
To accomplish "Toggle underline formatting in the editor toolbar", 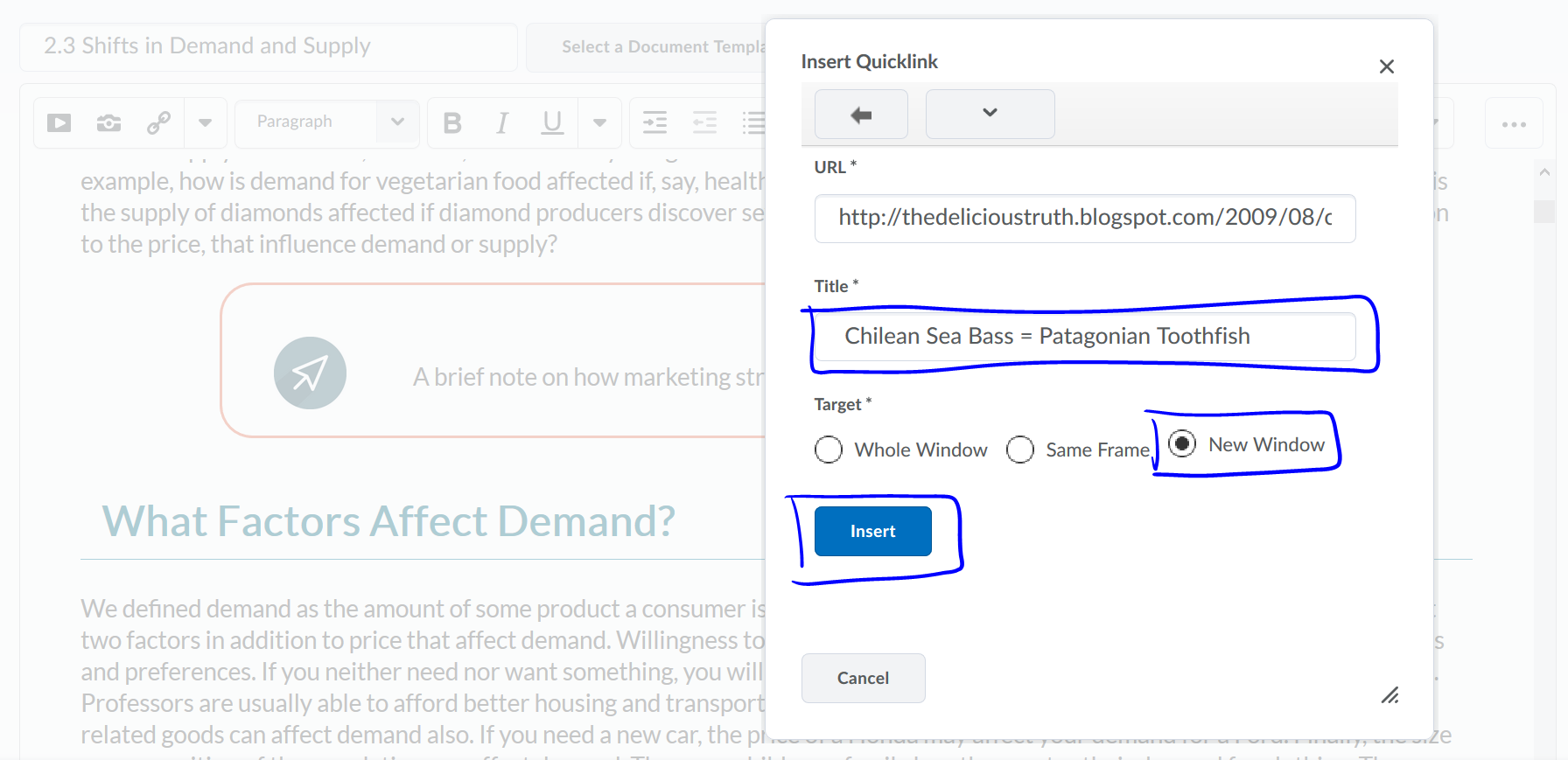I will click(x=552, y=123).
